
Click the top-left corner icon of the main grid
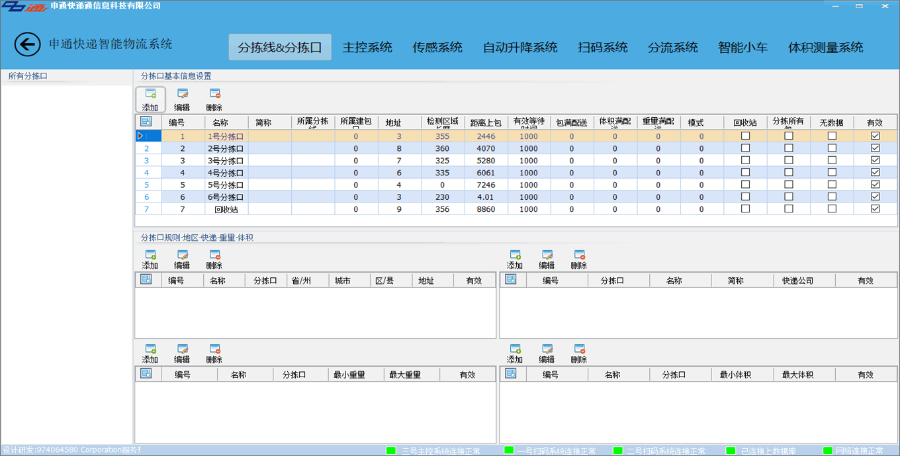tap(144, 122)
